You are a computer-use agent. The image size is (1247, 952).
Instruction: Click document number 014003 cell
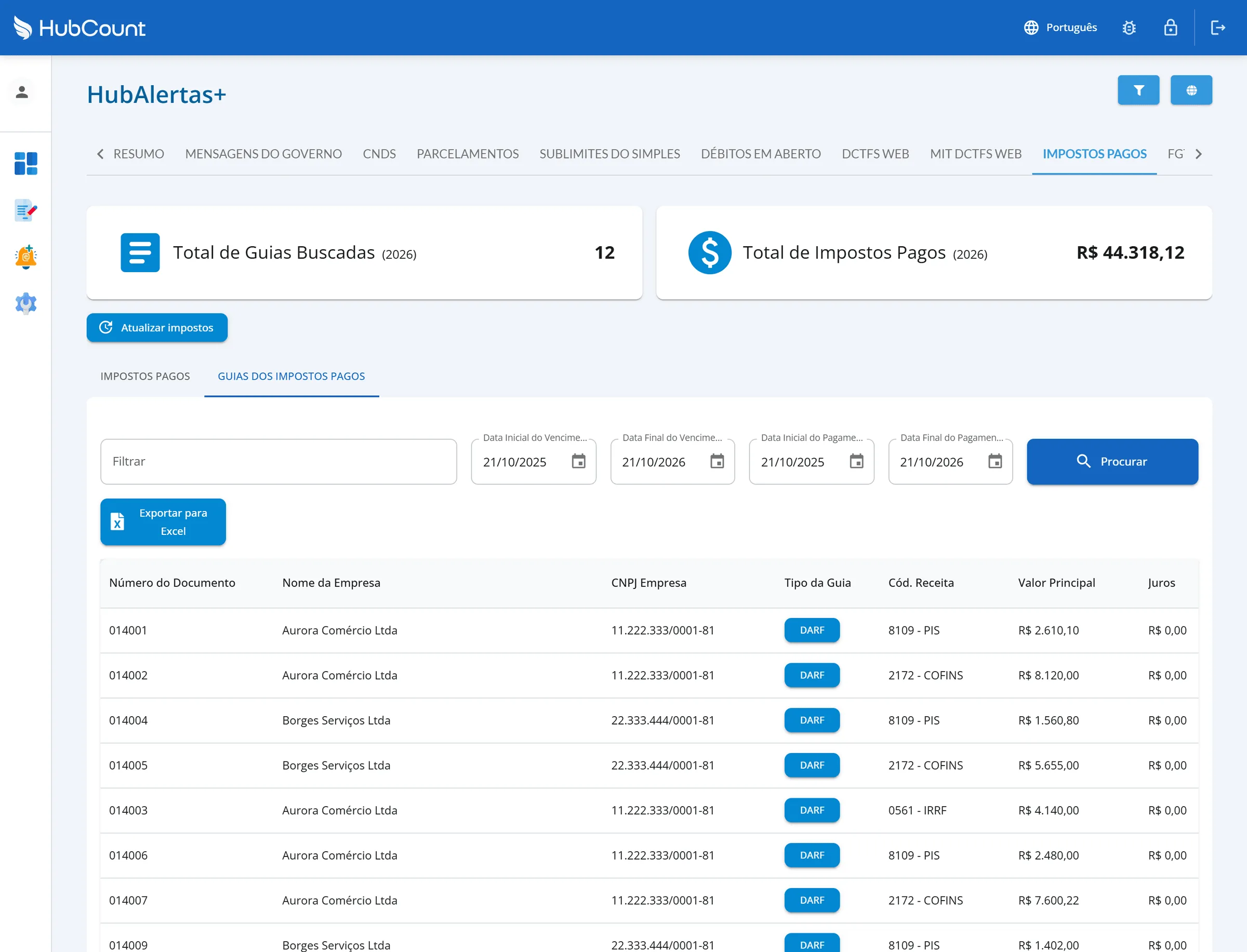(128, 810)
